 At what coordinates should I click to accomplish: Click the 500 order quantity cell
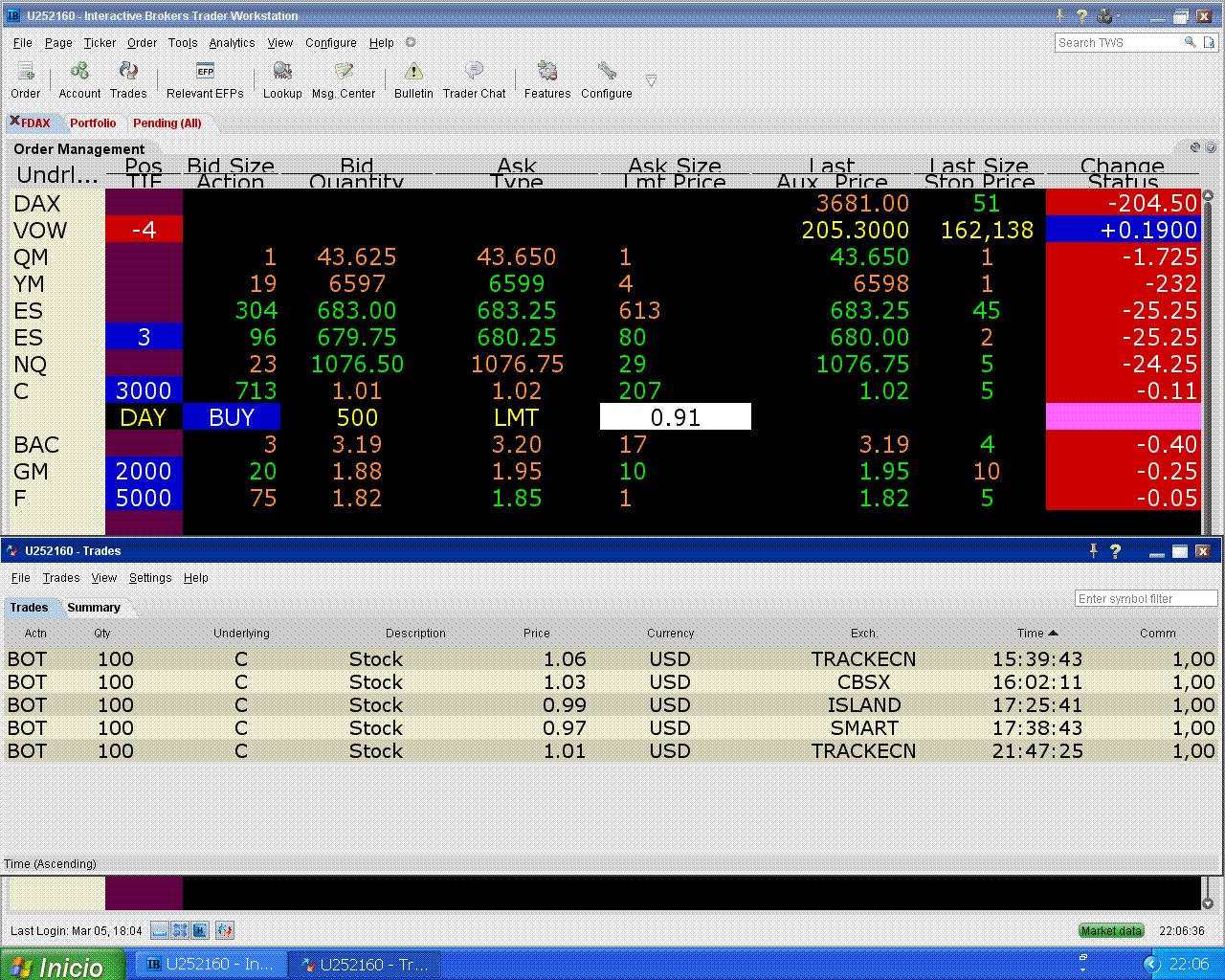(357, 417)
